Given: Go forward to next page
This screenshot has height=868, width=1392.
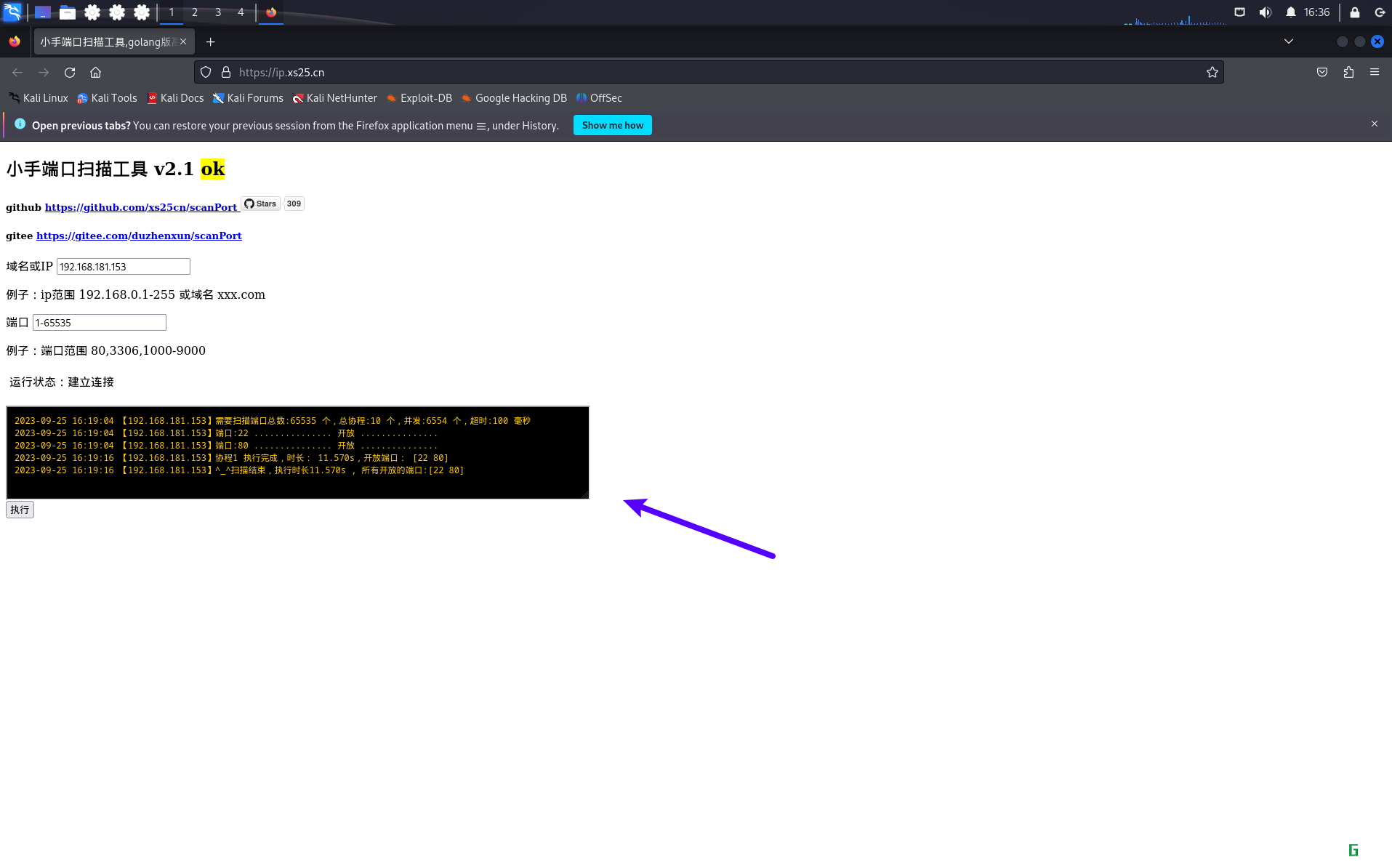Looking at the screenshot, I should click(x=44, y=73).
